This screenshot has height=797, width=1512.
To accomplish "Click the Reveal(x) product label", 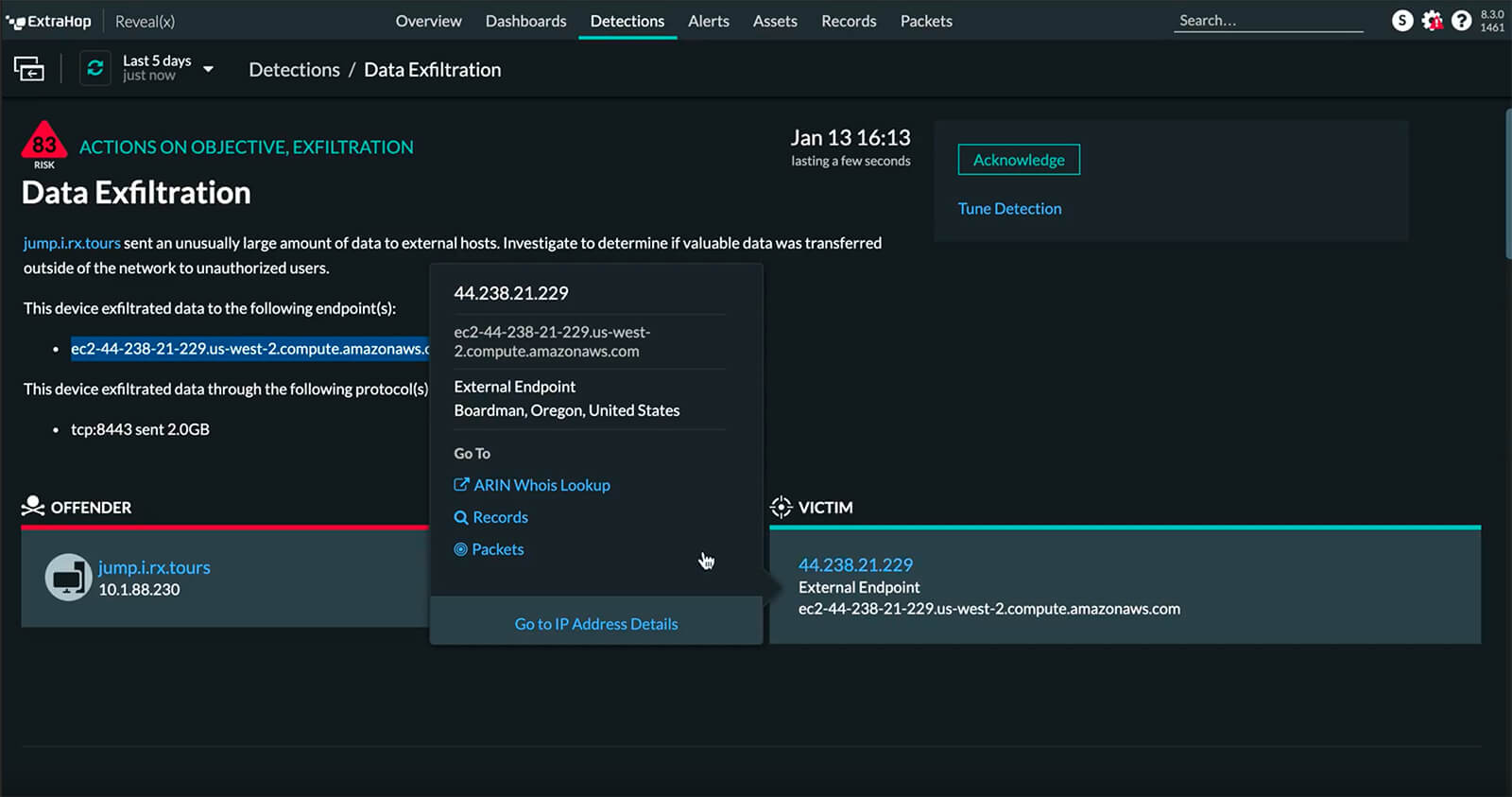I will click(x=145, y=21).
